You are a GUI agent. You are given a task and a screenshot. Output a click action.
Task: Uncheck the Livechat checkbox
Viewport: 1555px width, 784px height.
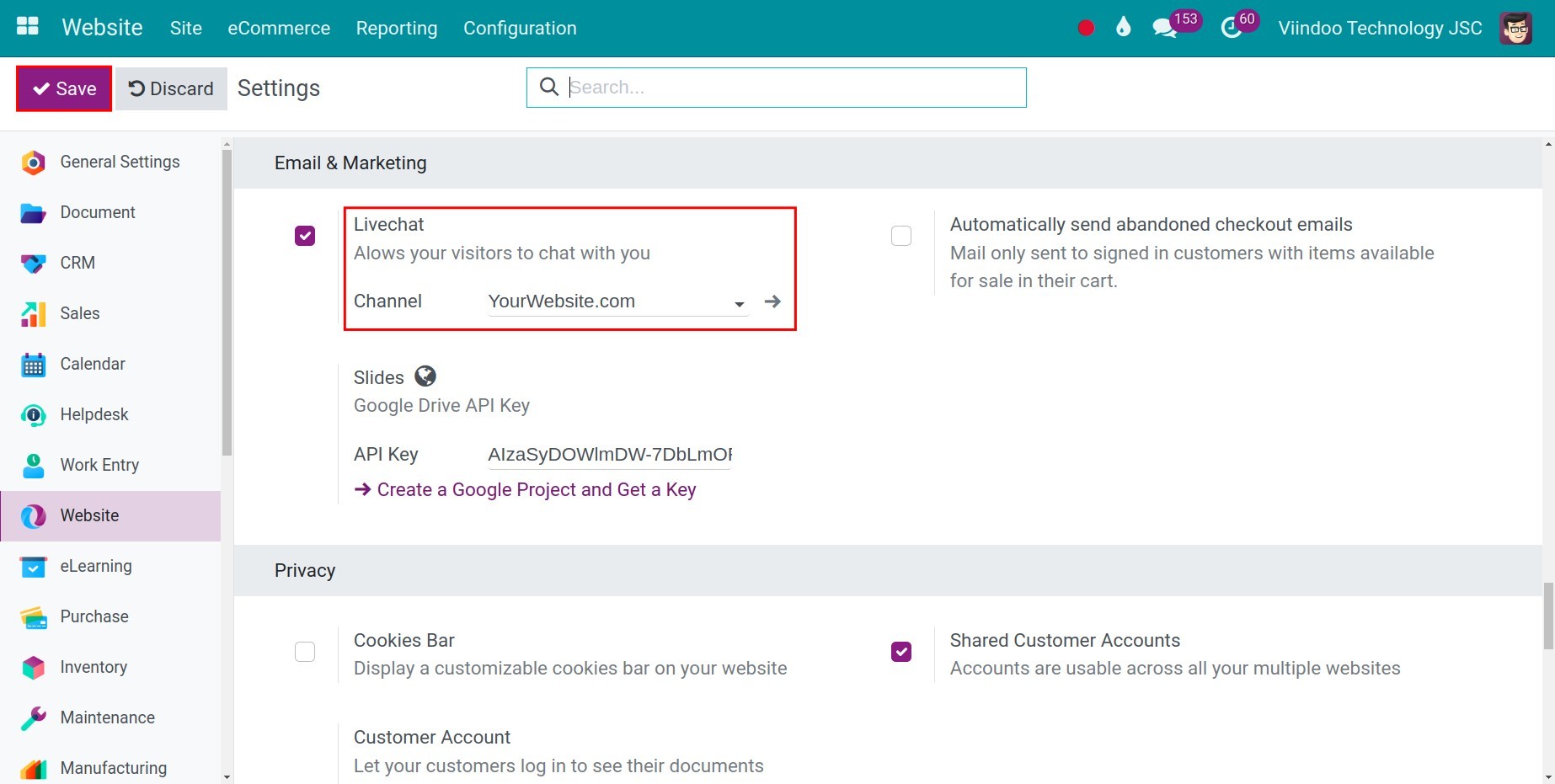coord(305,236)
